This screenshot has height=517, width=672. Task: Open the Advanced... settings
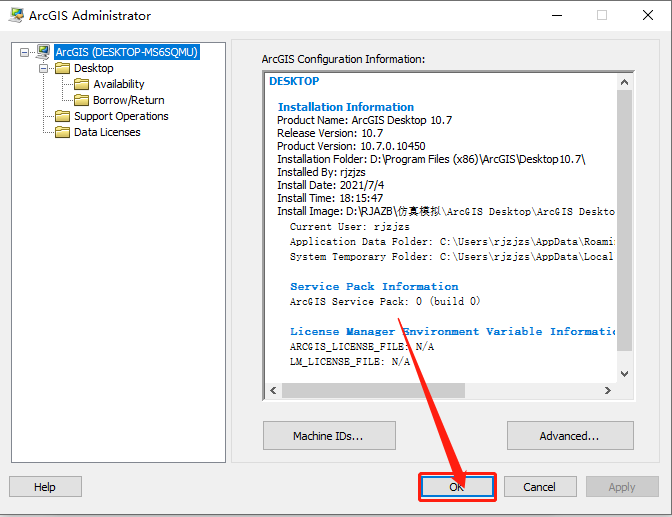tap(570, 436)
